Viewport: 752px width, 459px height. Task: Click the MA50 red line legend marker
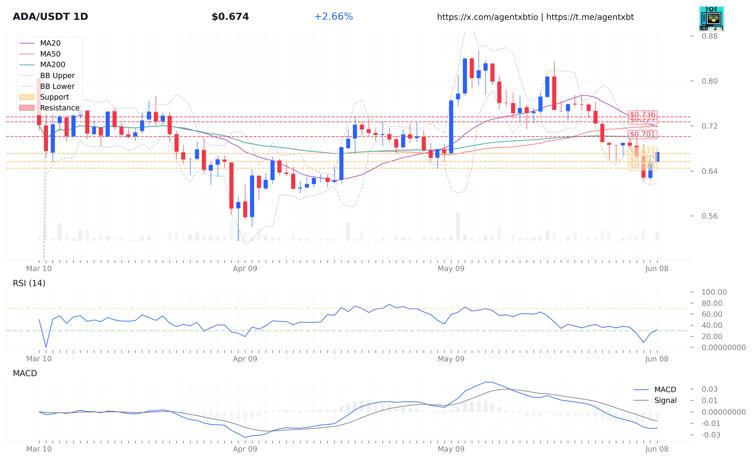click(x=26, y=54)
